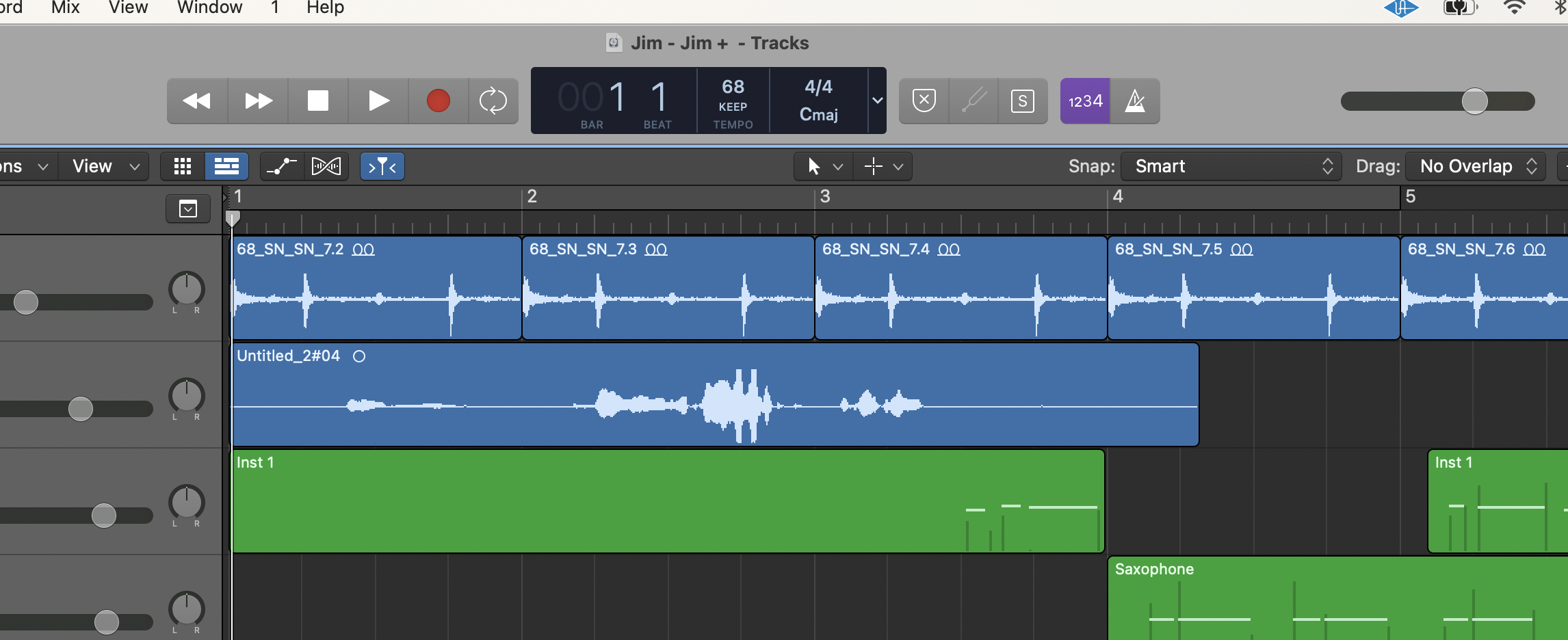Open the Pointer tool menu
Viewport: 1568px width, 640px height.
(x=823, y=166)
